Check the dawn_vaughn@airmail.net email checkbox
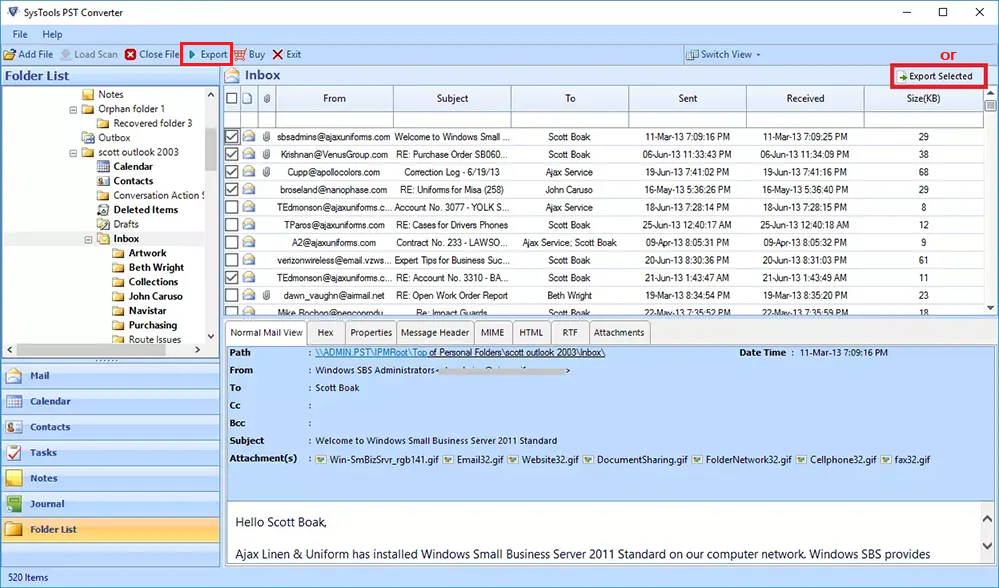The image size is (999, 588). pyautogui.click(x=232, y=296)
